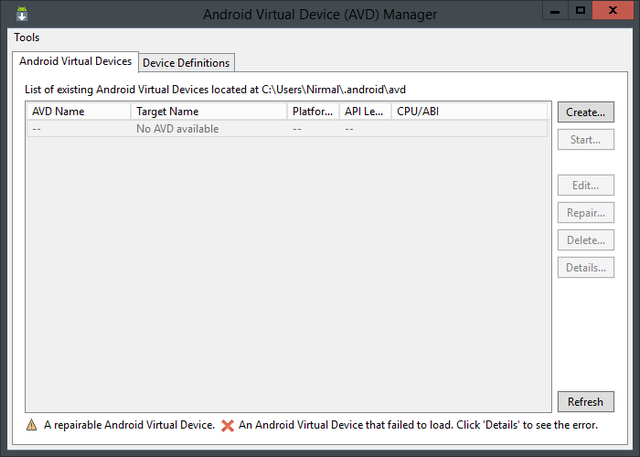Close the AVD Manager window
The width and height of the screenshot is (640, 457).
[613, 11]
